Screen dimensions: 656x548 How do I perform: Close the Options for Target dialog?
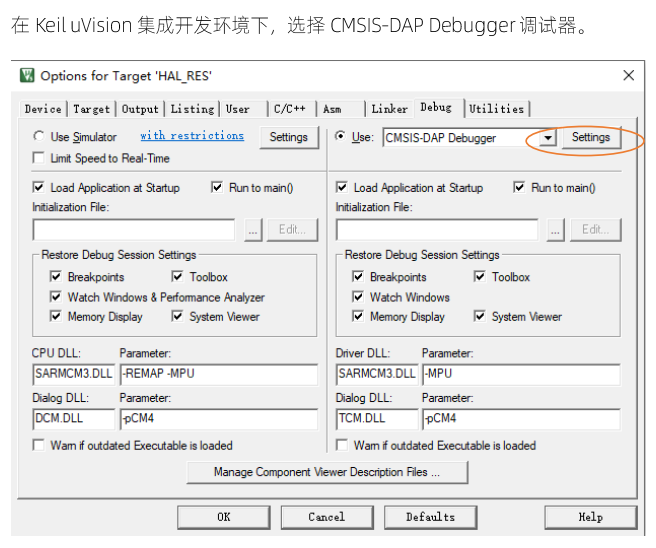[628, 76]
